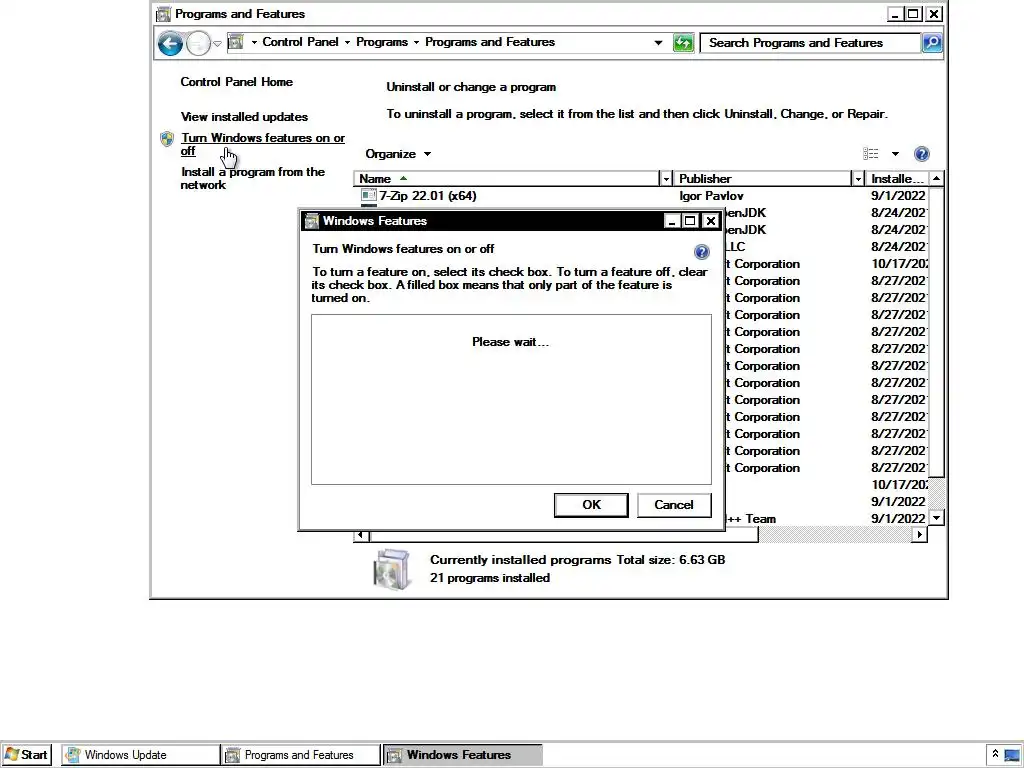This screenshot has height=768, width=1024.
Task: Sort by the Name column header
Action: (x=507, y=179)
